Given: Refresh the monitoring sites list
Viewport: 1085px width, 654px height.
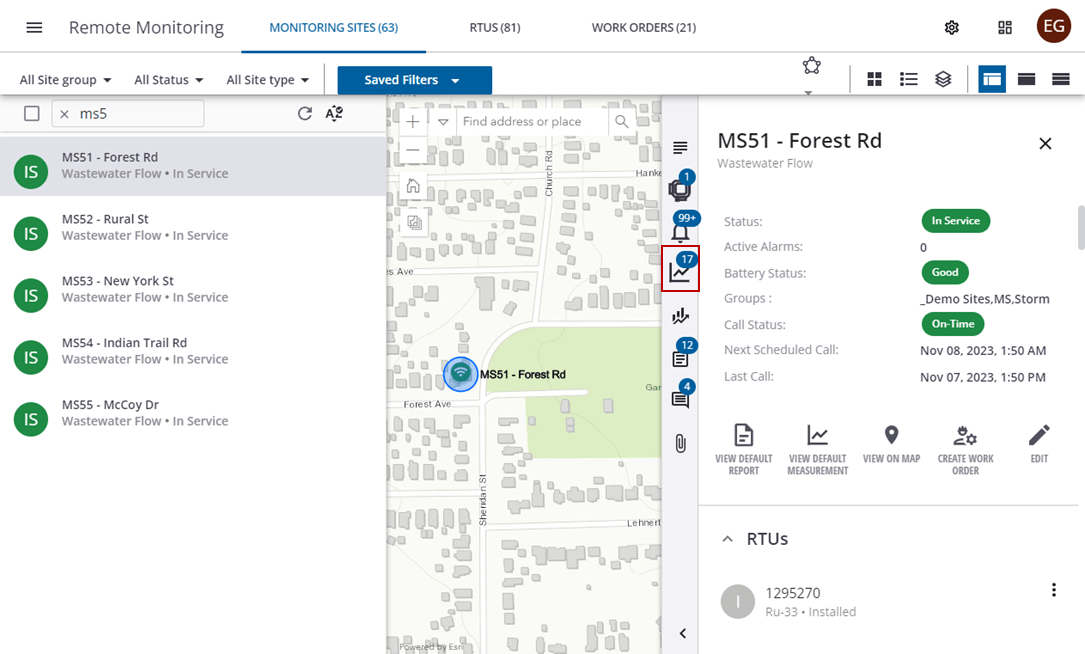Looking at the screenshot, I should 305,113.
